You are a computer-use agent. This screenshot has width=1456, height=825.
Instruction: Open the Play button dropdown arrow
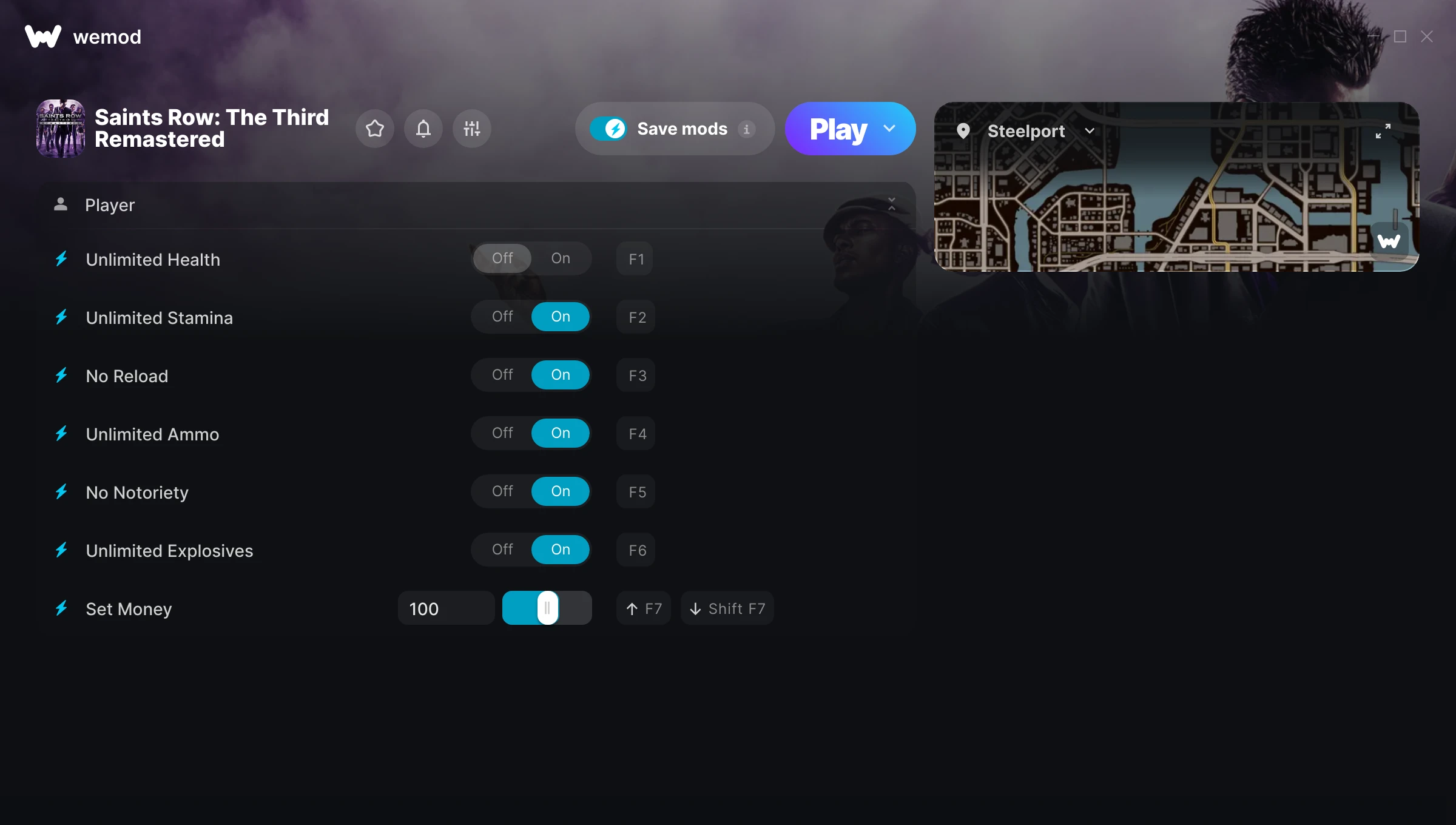click(x=889, y=129)
